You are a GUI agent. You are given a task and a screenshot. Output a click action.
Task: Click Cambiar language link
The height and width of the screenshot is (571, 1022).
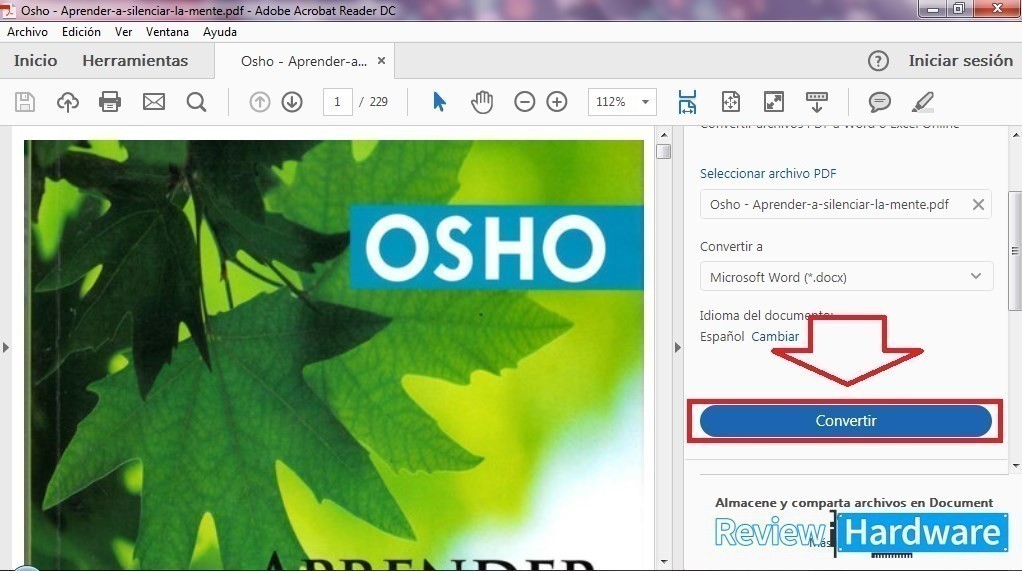tap(775, 337)
